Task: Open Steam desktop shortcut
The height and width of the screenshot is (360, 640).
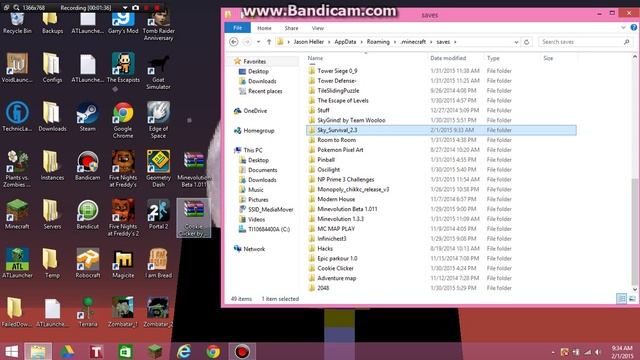Action: [87, 117]
